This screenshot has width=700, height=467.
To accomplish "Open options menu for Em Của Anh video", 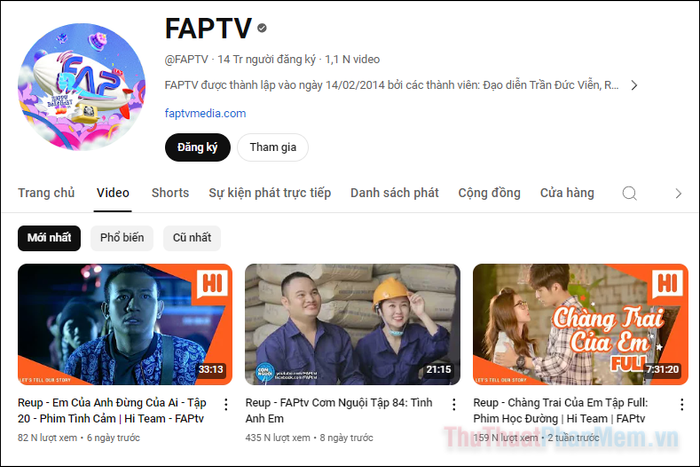I will coord(226,404).
